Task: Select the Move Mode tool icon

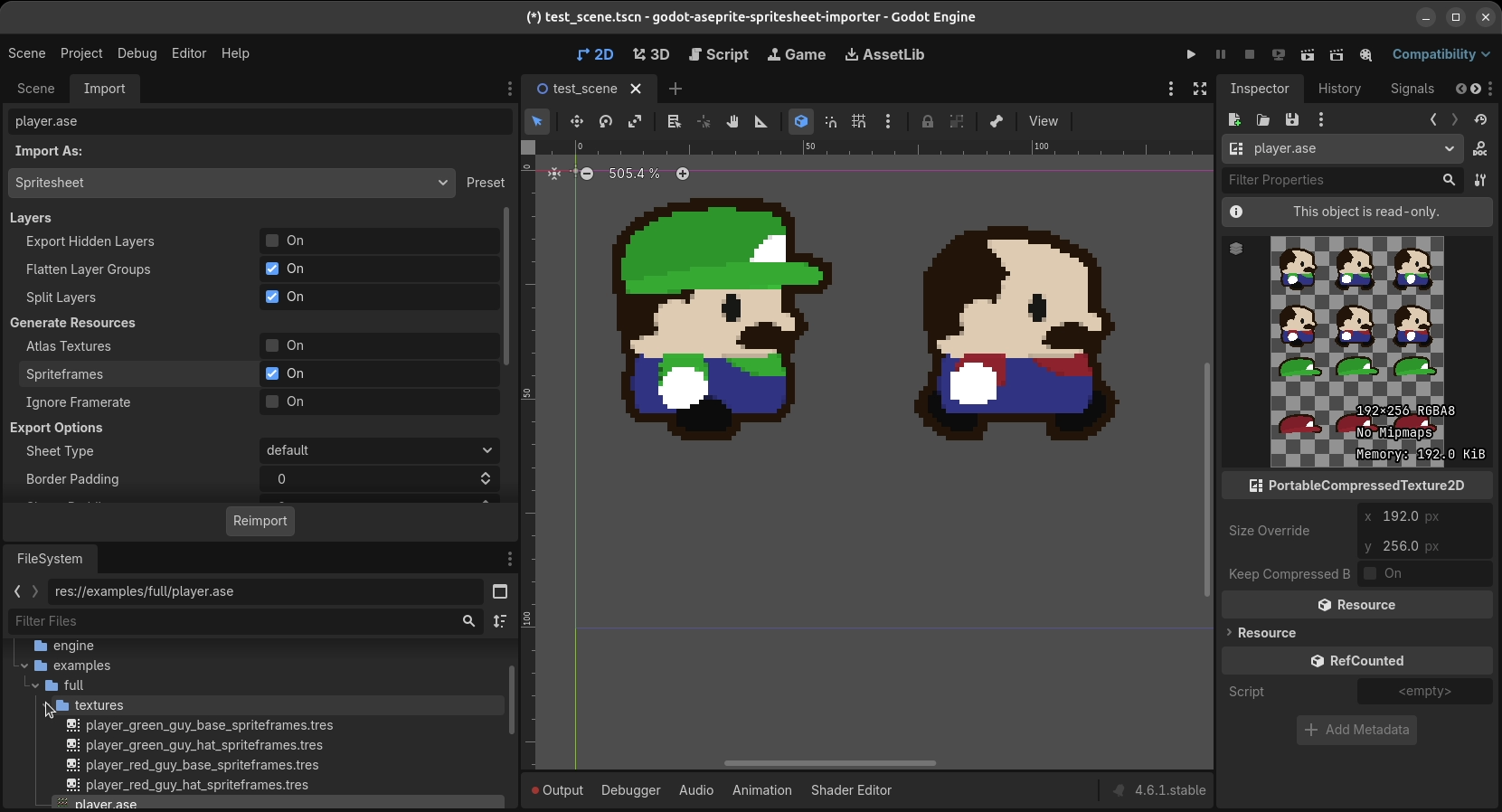Action: pyautogui.click(x=577, y=121)
